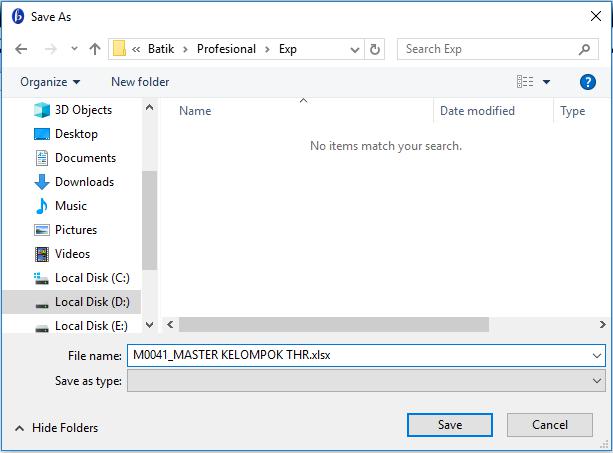Expand the File name dropdown list
This screenshot has width=613, height=453.
[597, 356]
